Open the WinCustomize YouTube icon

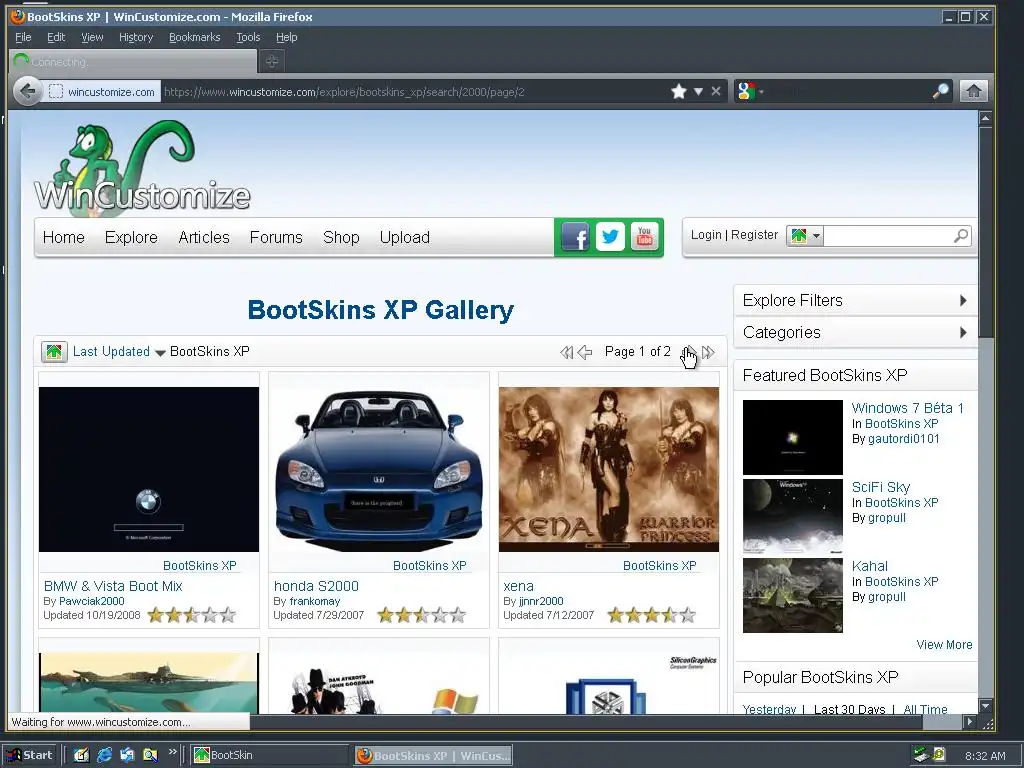645,236
